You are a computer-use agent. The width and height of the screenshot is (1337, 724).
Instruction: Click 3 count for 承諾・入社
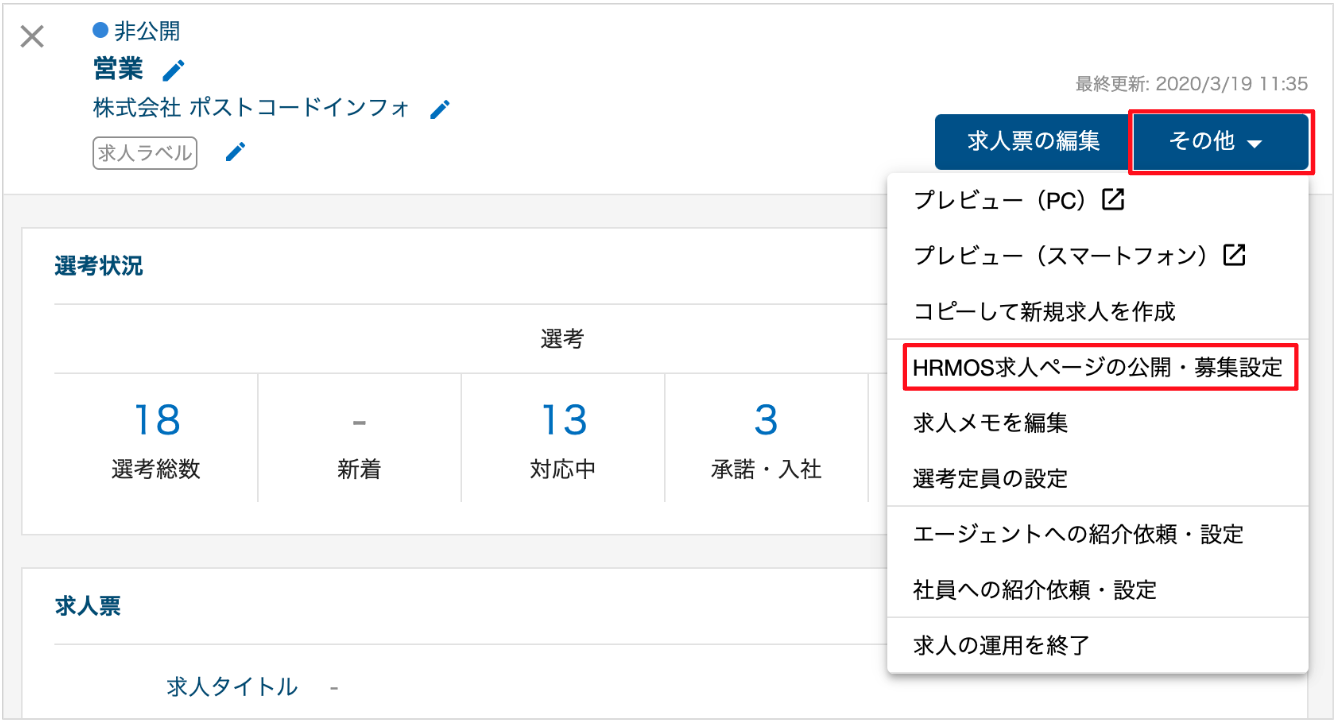[x=766, y=421]
